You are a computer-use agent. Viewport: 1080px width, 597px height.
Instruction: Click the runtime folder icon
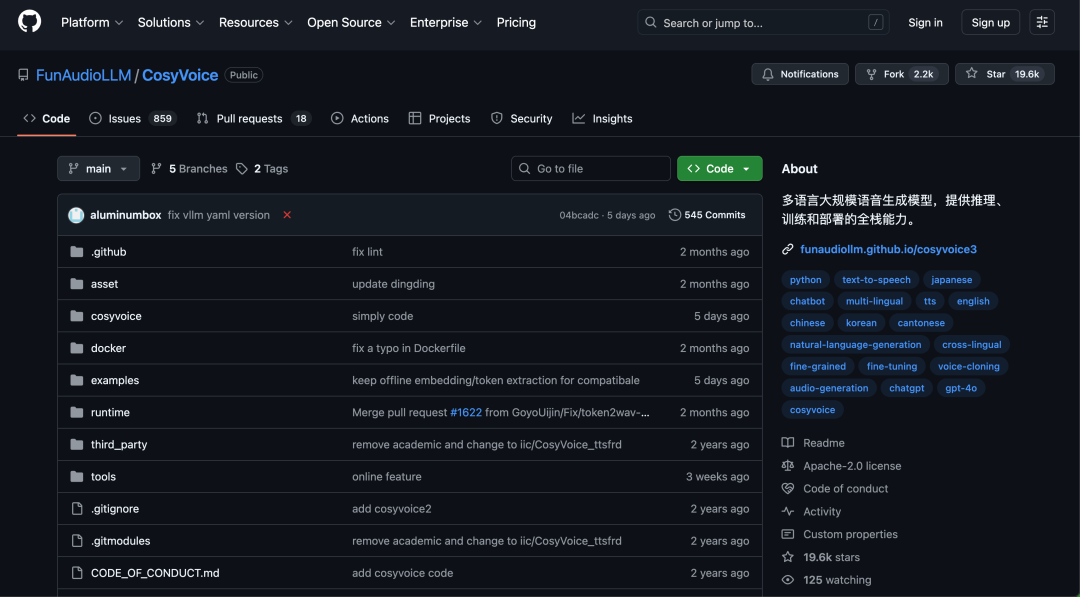(x=76, y=412)
